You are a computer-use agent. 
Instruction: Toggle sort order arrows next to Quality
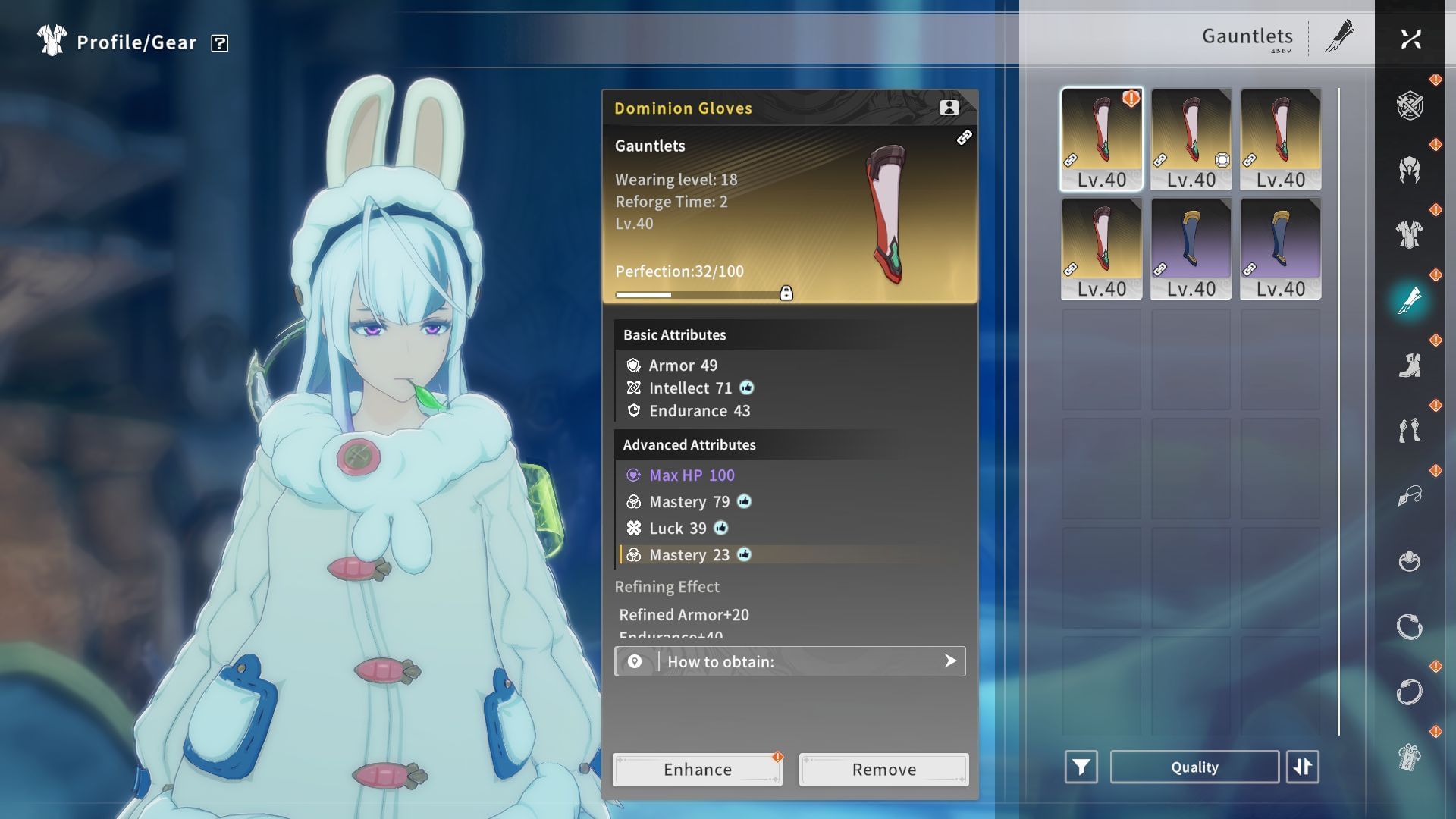(1302, 767)
